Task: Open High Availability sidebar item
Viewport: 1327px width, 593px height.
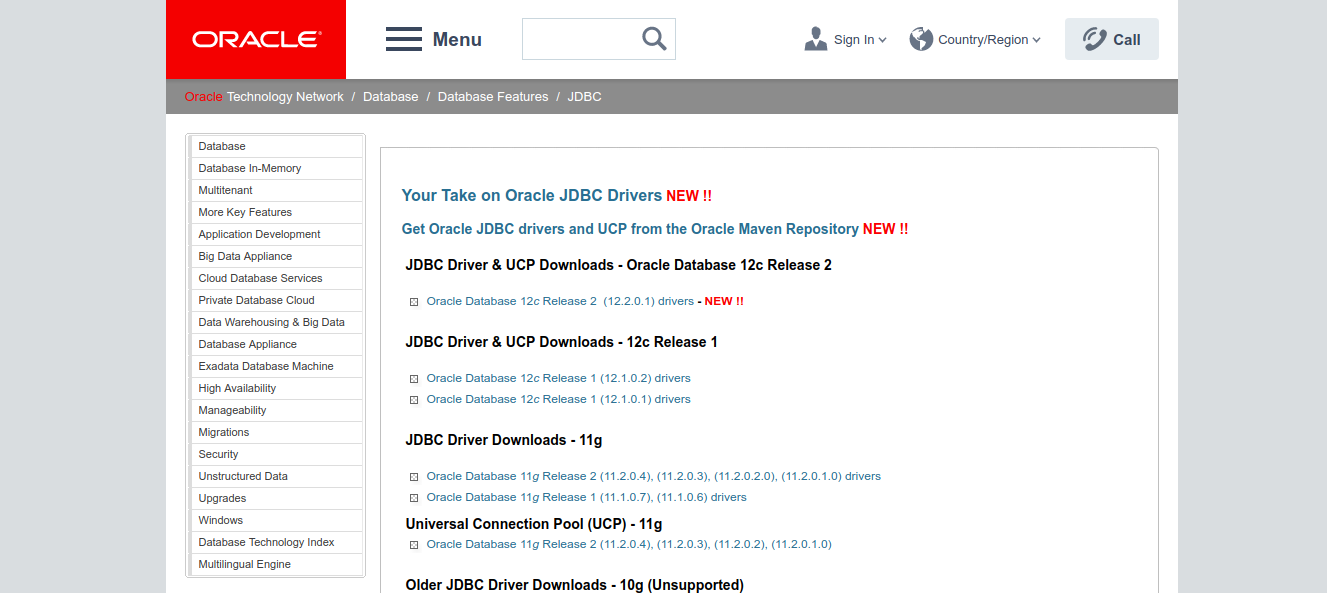Action: [277, 388]
